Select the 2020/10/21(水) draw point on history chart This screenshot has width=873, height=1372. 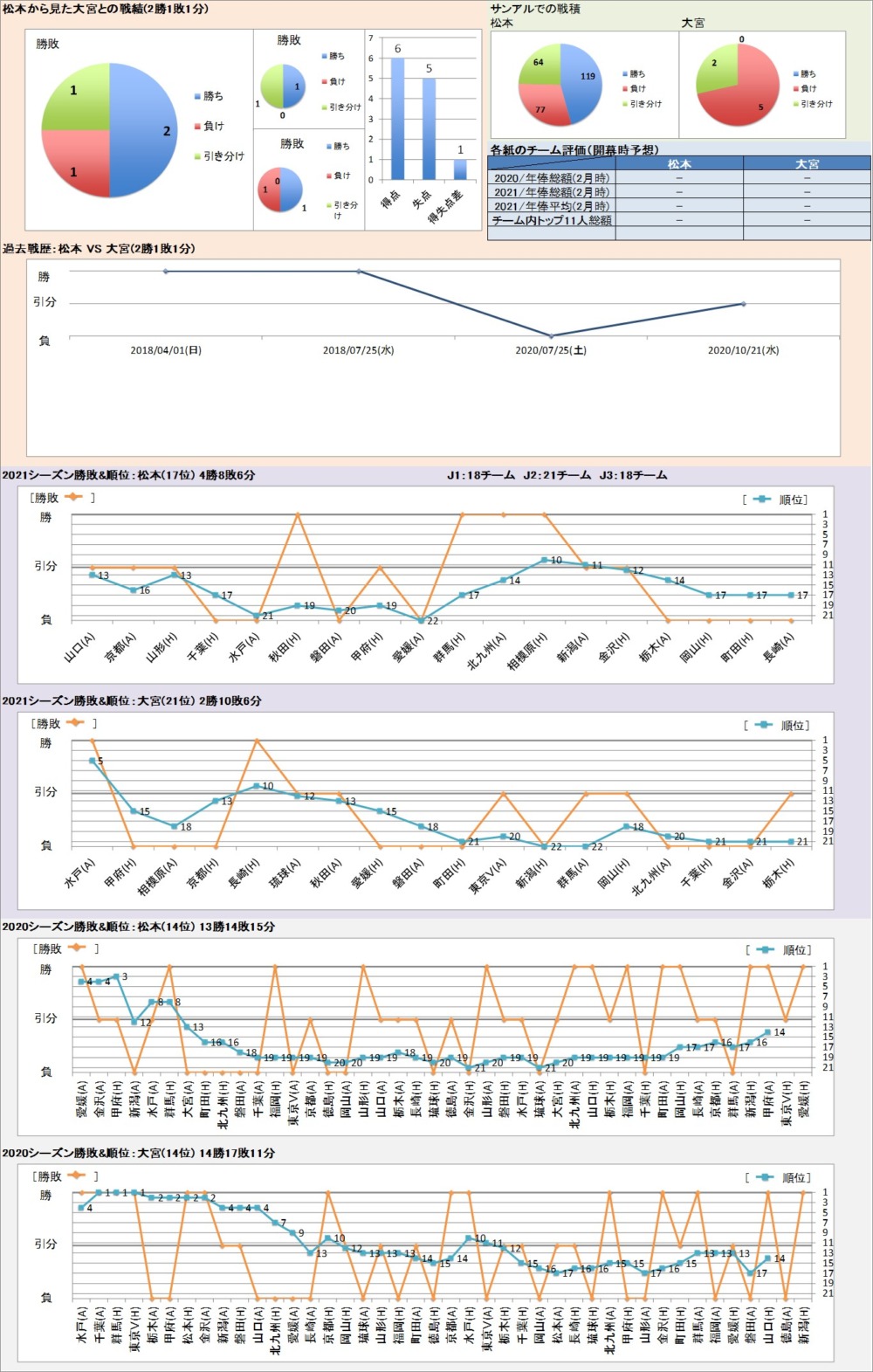tap(743, 304)
